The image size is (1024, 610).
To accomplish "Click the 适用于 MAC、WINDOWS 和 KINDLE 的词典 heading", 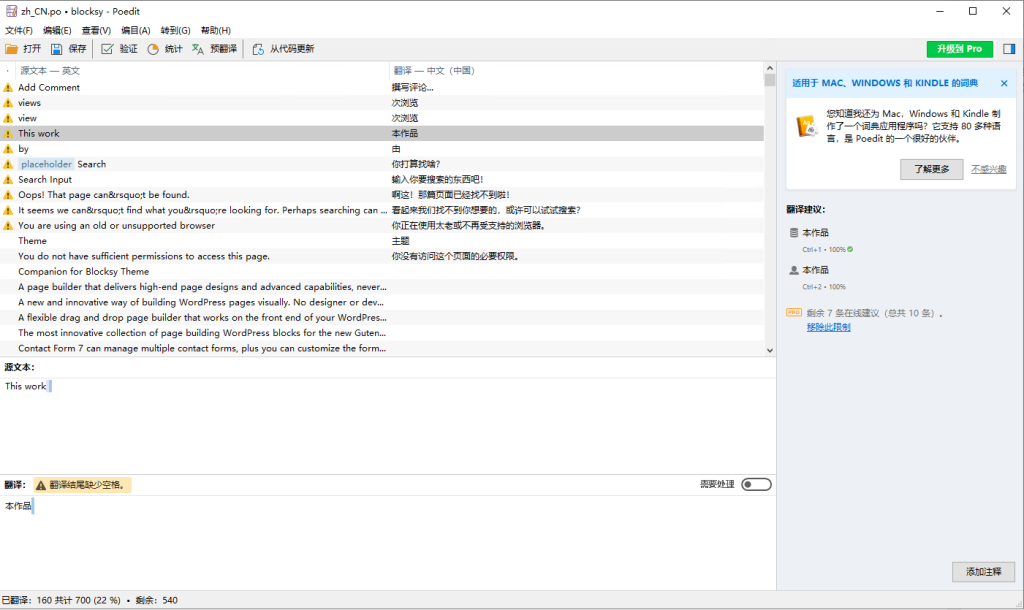I will [x=885, y=83].
